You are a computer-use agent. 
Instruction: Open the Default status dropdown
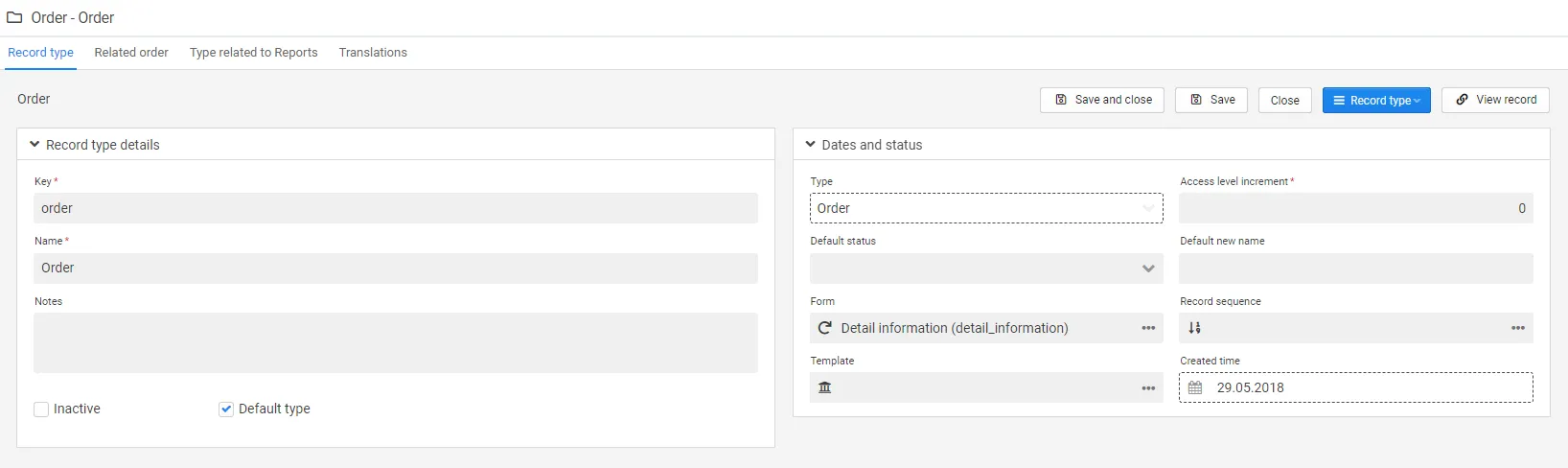986,269
